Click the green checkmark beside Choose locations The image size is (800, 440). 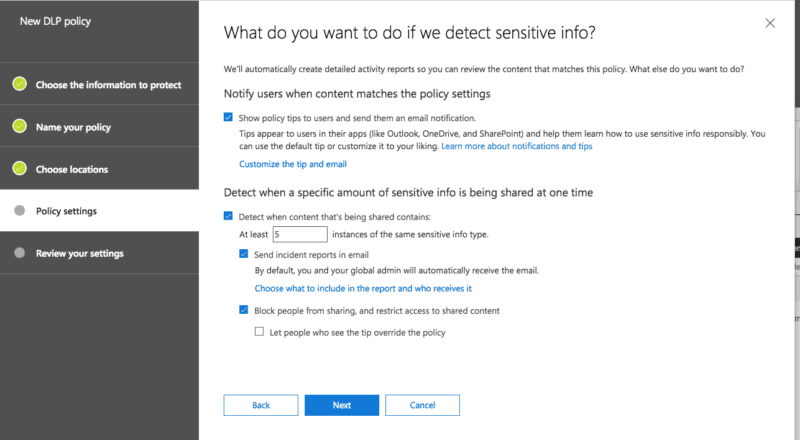coord(19,169)
